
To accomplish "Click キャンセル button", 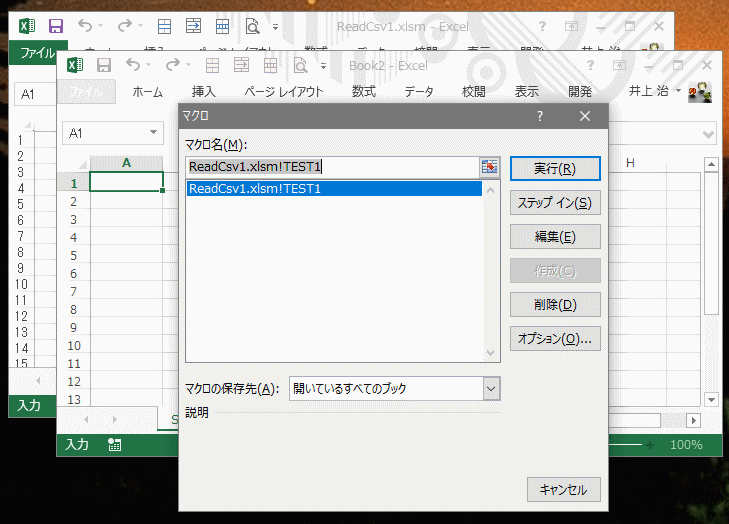I will (x=563, y=490).
